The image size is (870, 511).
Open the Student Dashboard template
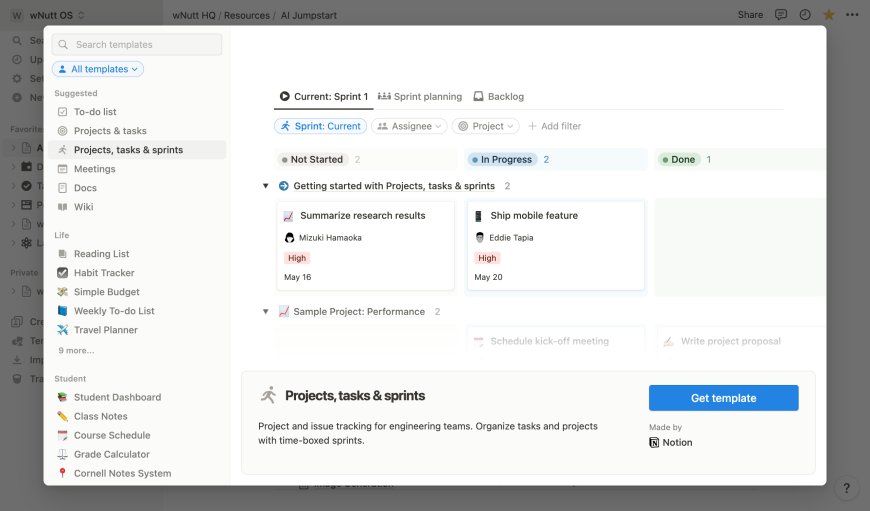117,397
